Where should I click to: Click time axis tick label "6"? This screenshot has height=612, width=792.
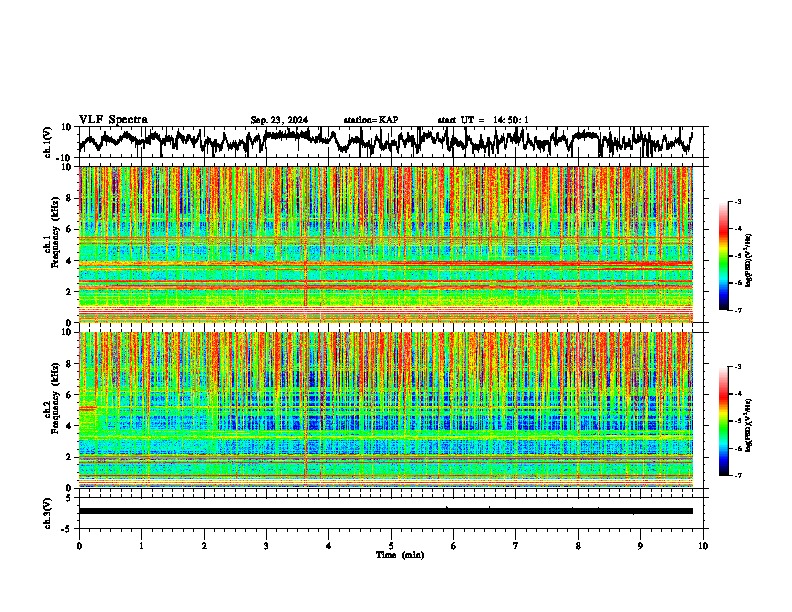point(454,546)
